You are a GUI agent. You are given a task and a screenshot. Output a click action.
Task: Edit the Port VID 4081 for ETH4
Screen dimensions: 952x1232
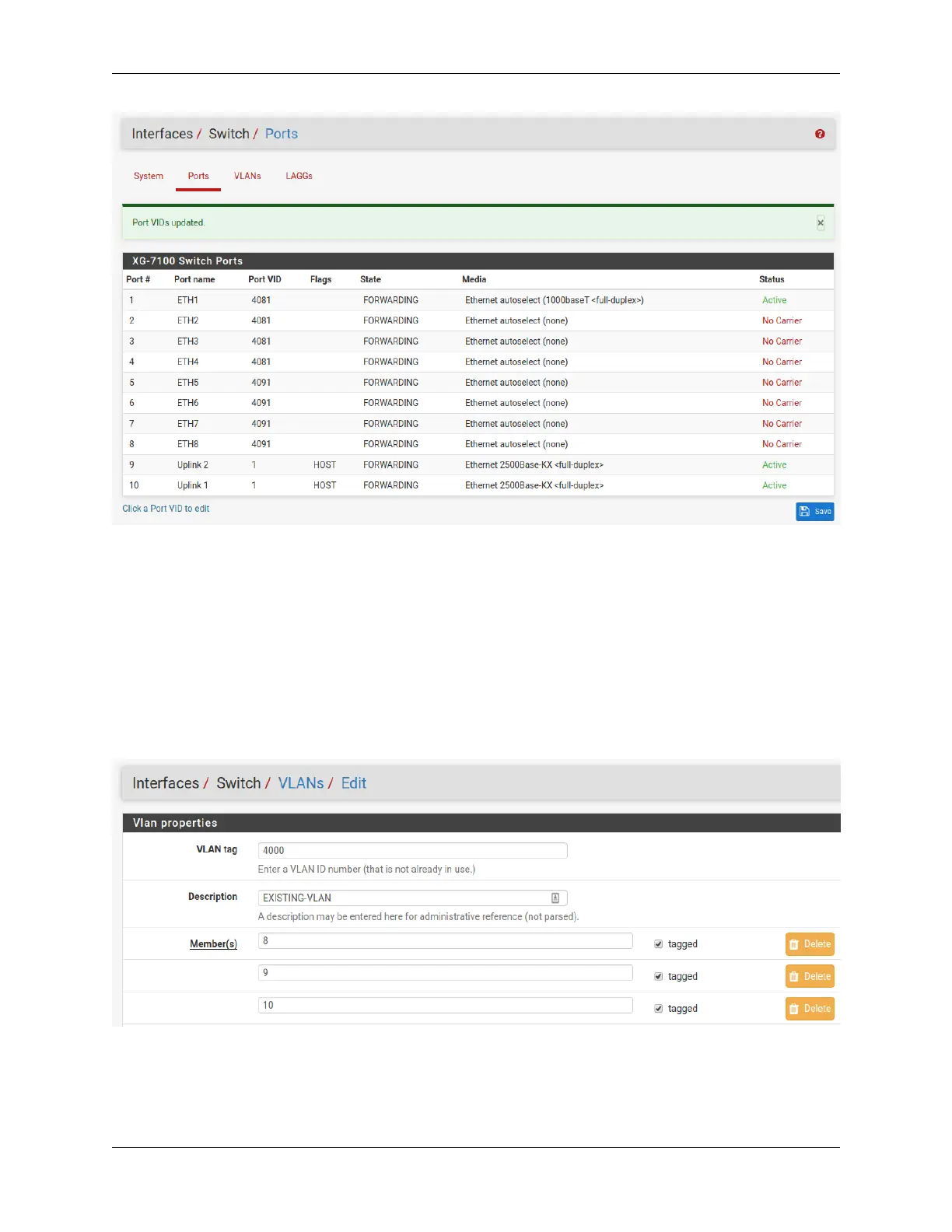click(x=261, y=362)
